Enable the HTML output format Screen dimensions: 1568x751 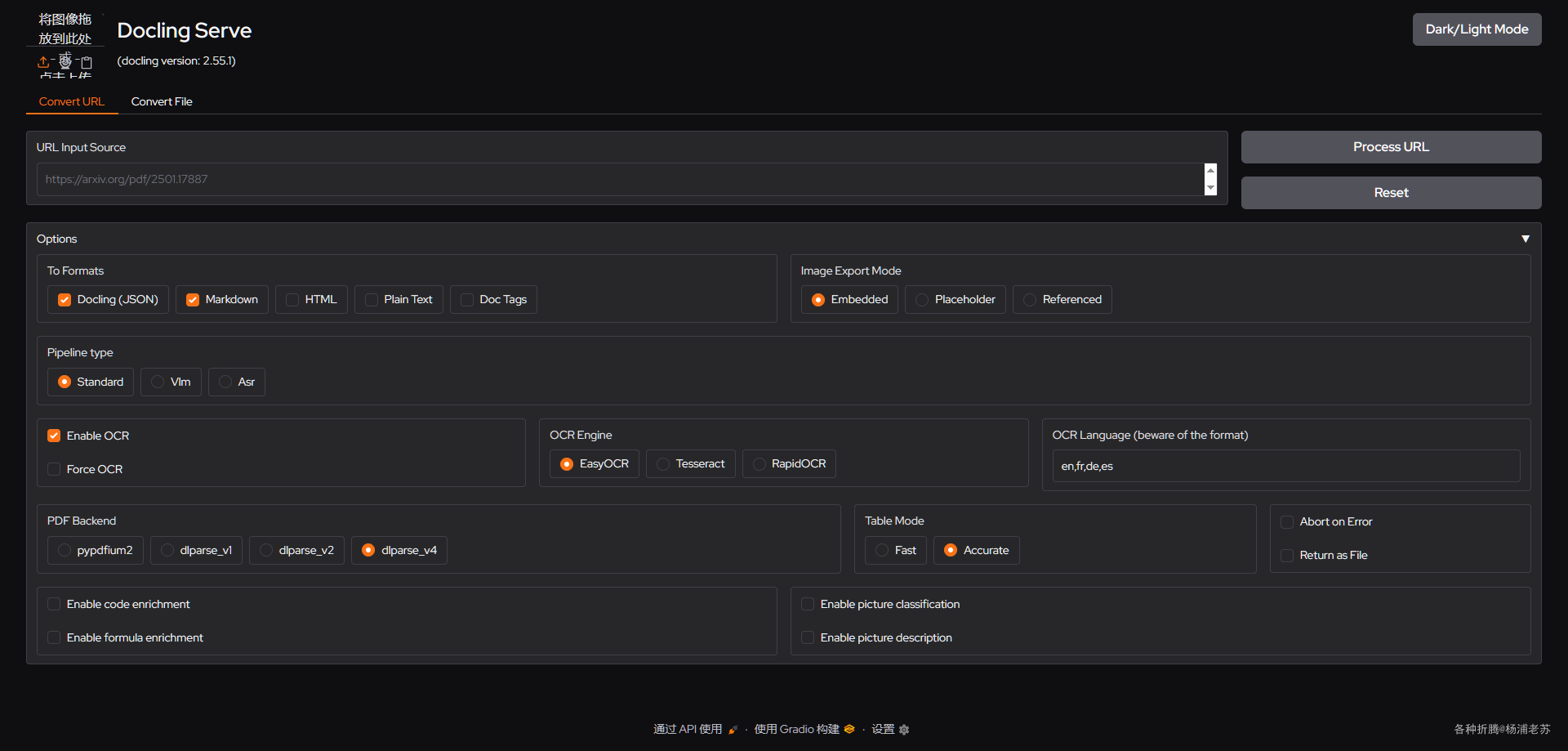(292, 300)
